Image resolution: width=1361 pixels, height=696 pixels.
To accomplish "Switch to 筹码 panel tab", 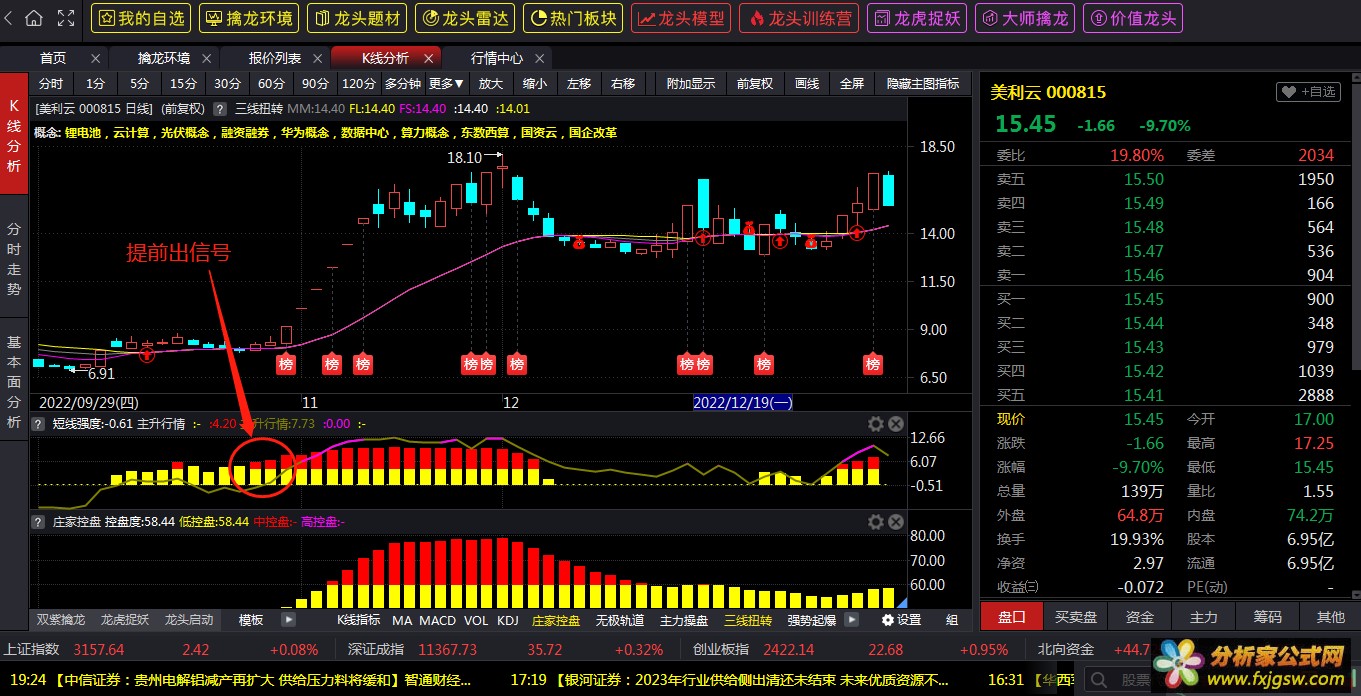I will pos(1267,617).
